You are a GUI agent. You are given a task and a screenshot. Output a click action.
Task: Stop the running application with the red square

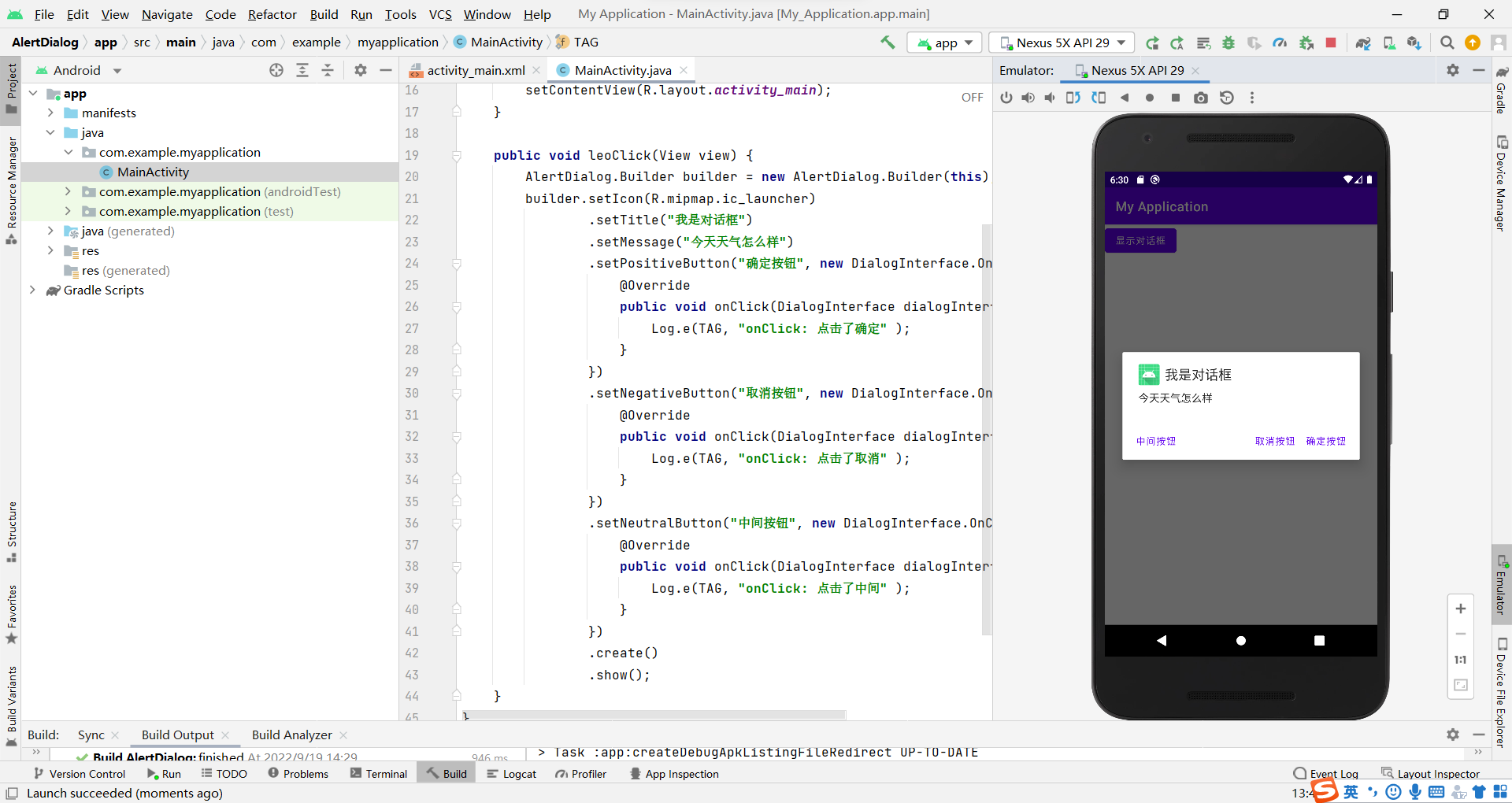[1331, 43]
